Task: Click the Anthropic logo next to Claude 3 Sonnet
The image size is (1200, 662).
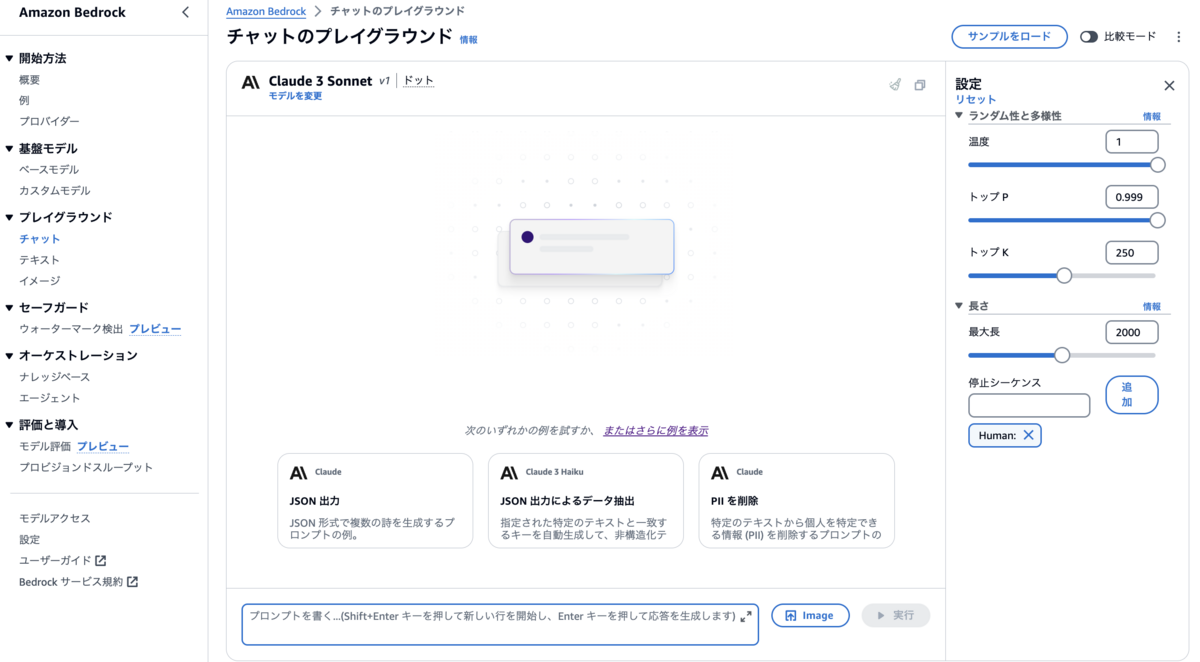Action: pos(251,82)
